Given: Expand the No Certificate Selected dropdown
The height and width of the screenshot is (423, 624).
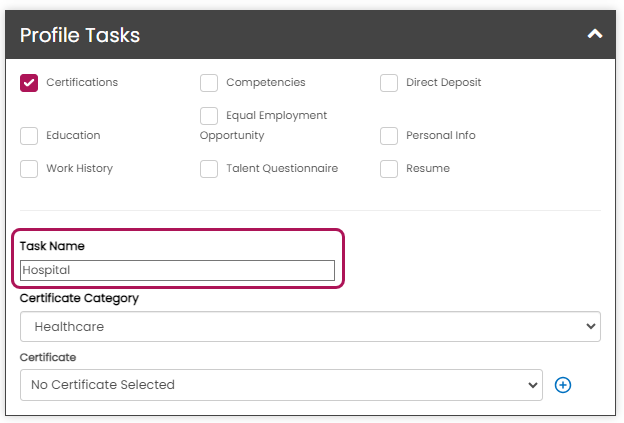Looking at the screenshot, I should click(281, 385).
